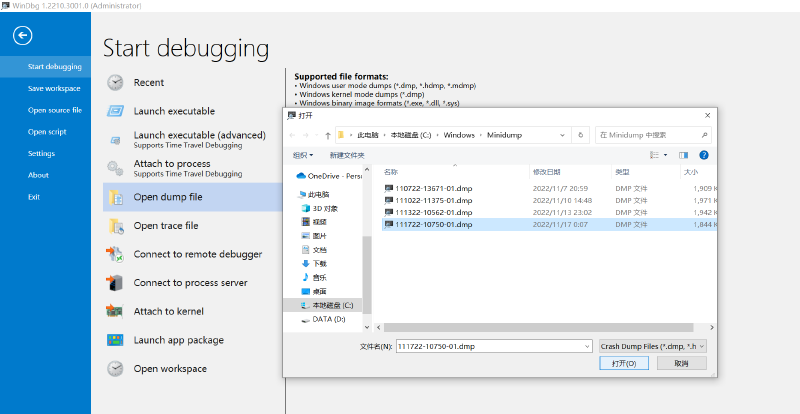Open recent locations dropdown in dialog

tap(317, 135)
